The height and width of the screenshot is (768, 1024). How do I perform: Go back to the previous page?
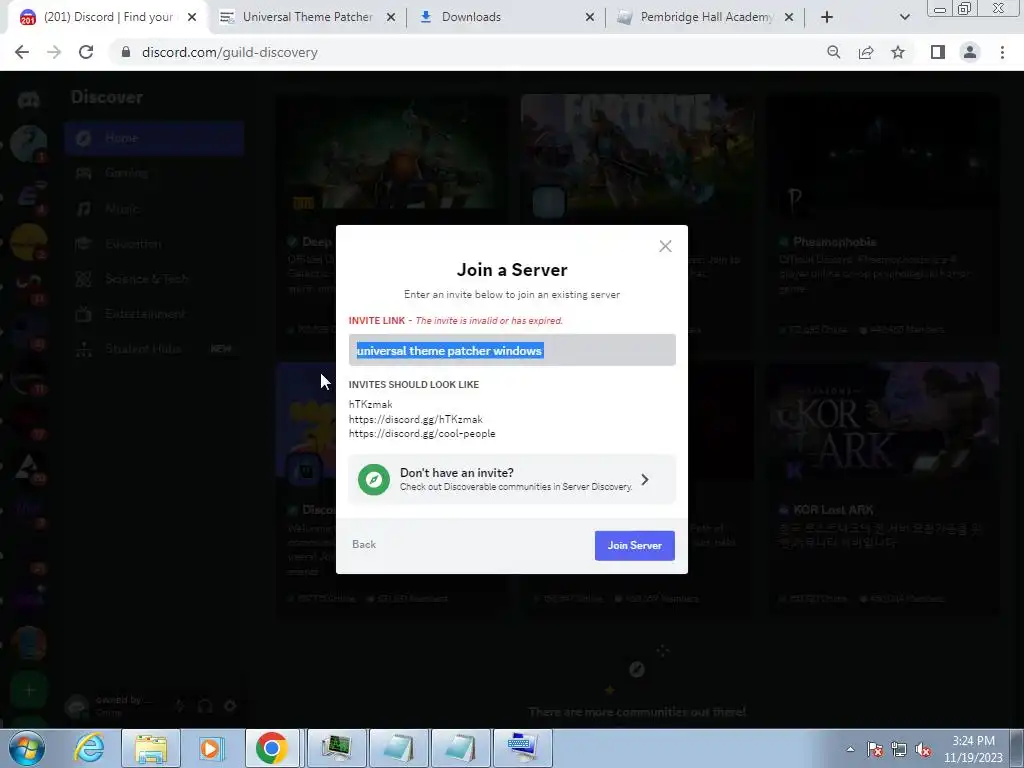point(22,52)
